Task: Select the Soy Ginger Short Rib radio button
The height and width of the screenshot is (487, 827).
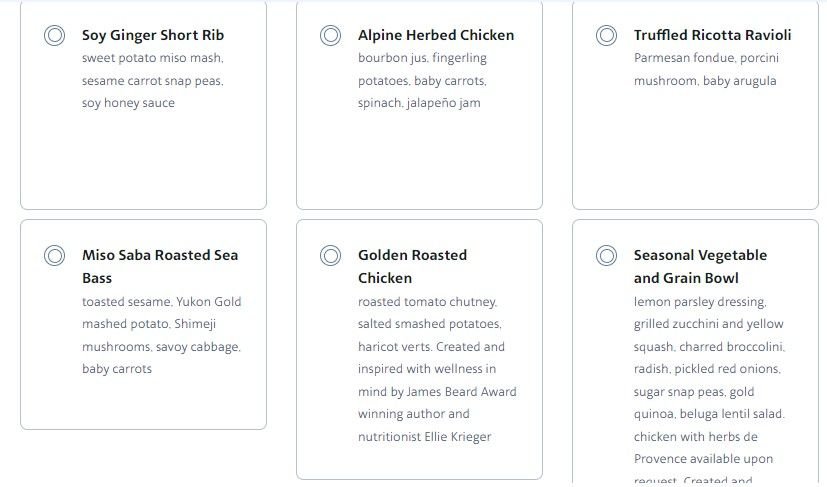Action: click(55, 36)
